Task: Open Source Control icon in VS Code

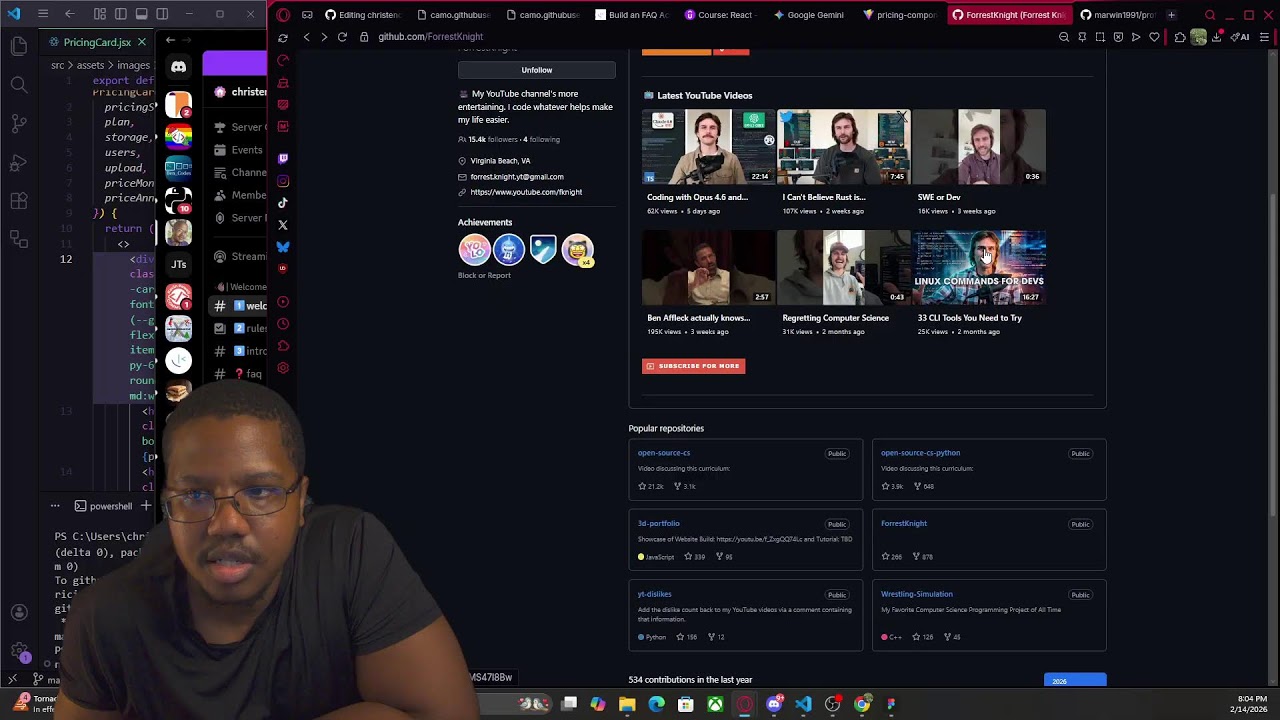Action: tap(19, 124)
